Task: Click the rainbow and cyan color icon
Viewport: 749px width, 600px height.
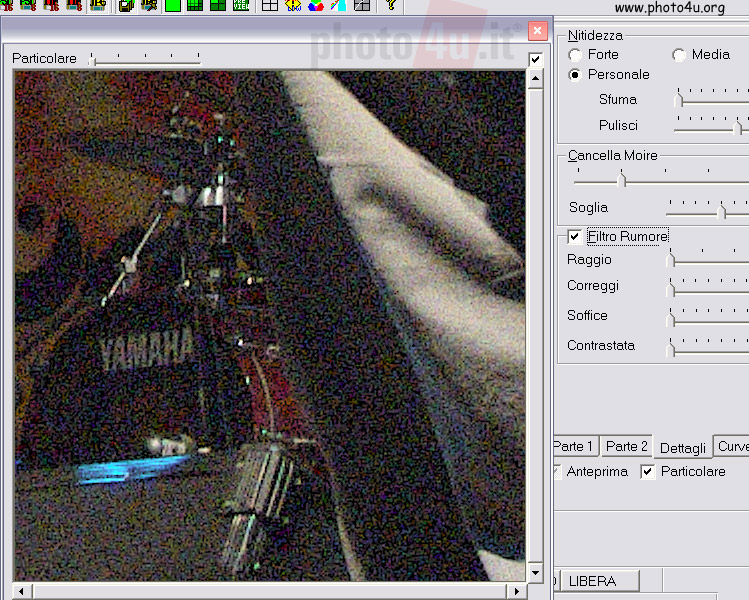Action: coord(339,5)
